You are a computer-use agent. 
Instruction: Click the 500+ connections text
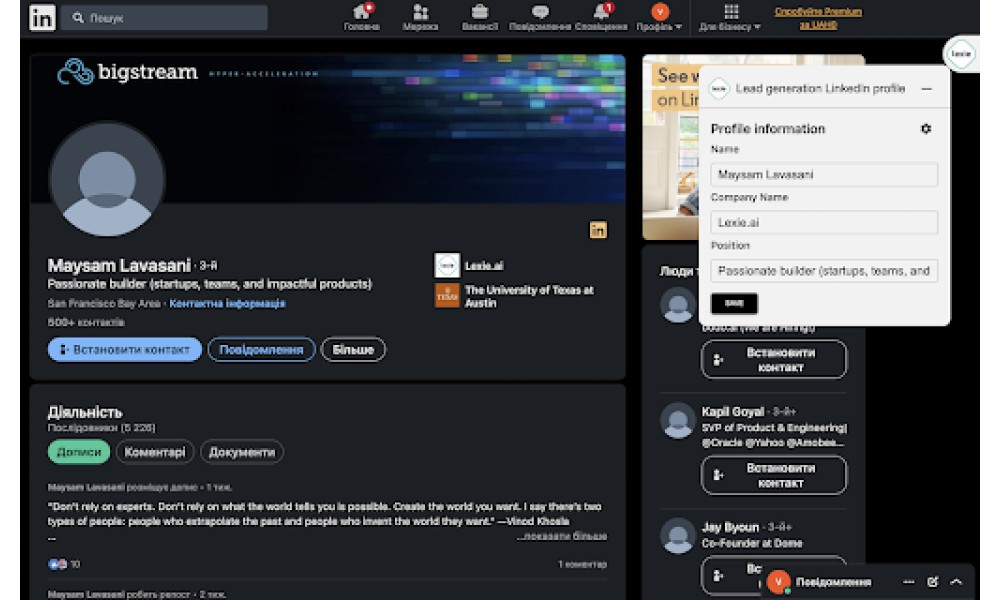(86, 323)
